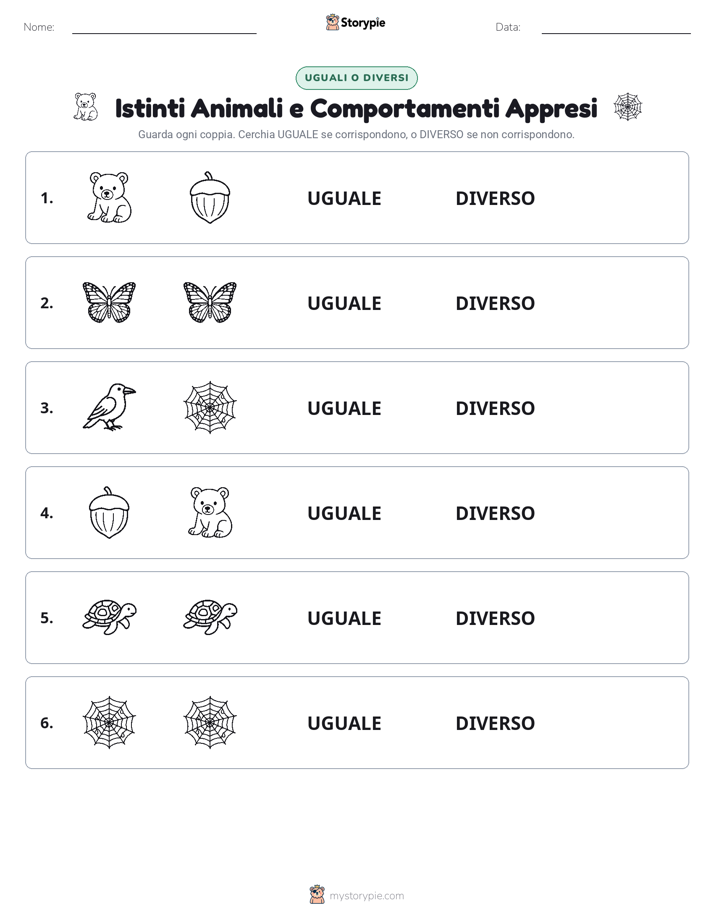Screen dimensions: 714x924
Task: Click the acorn icon in row 4
Action: click(x=109, y=512)
